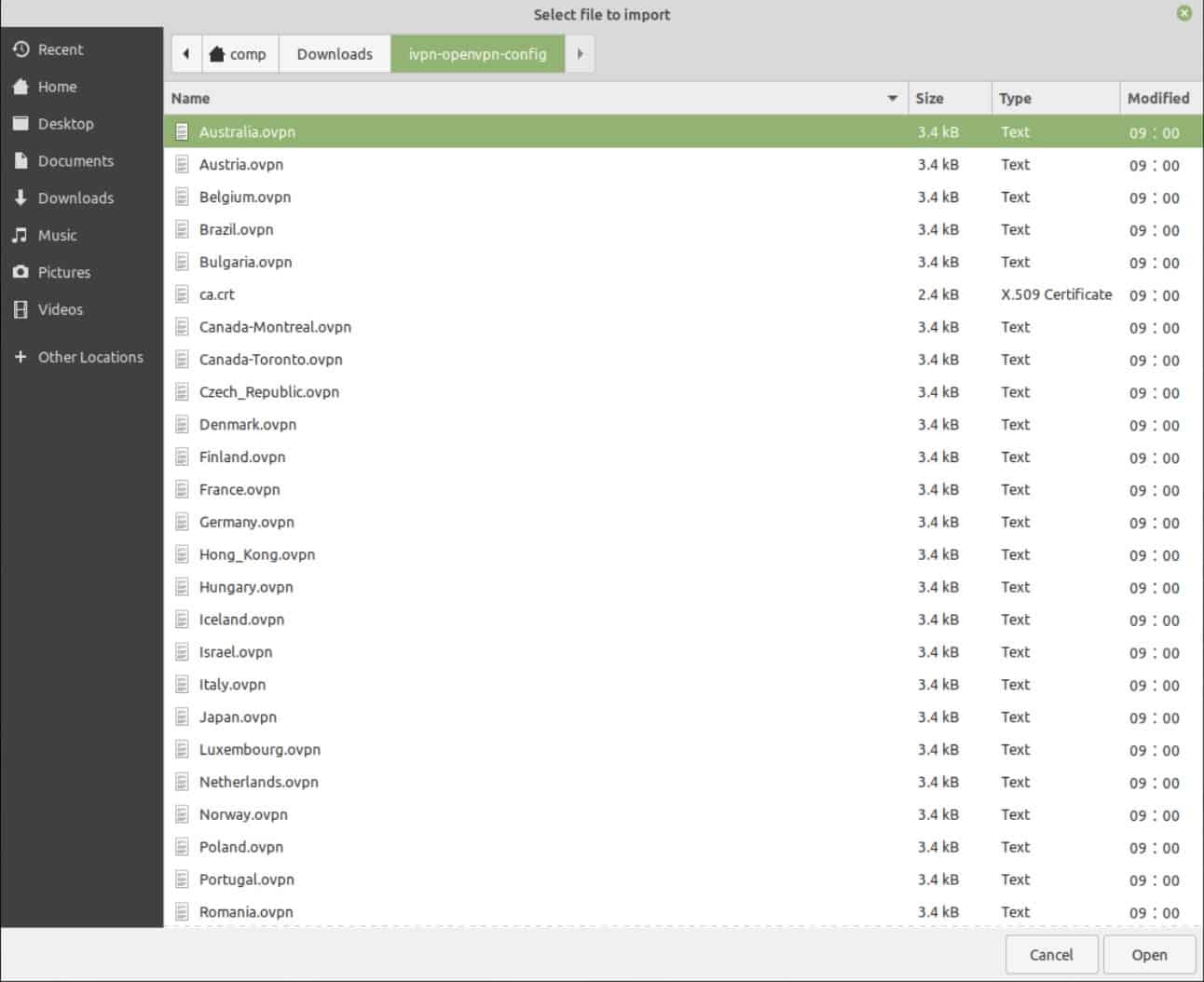Click the path bar forward arrow

click(x=580, y=54)
